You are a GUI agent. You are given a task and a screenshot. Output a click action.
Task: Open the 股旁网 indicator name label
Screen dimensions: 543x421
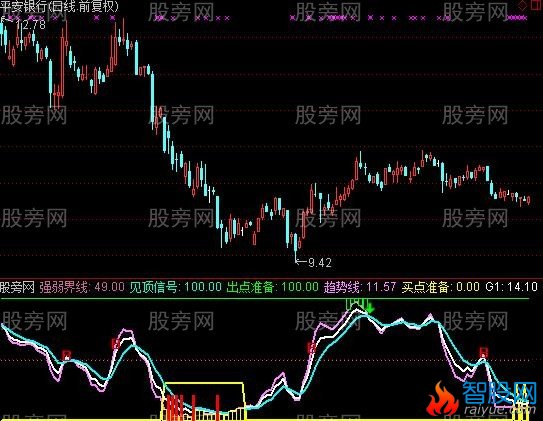[x=17, y=287]
